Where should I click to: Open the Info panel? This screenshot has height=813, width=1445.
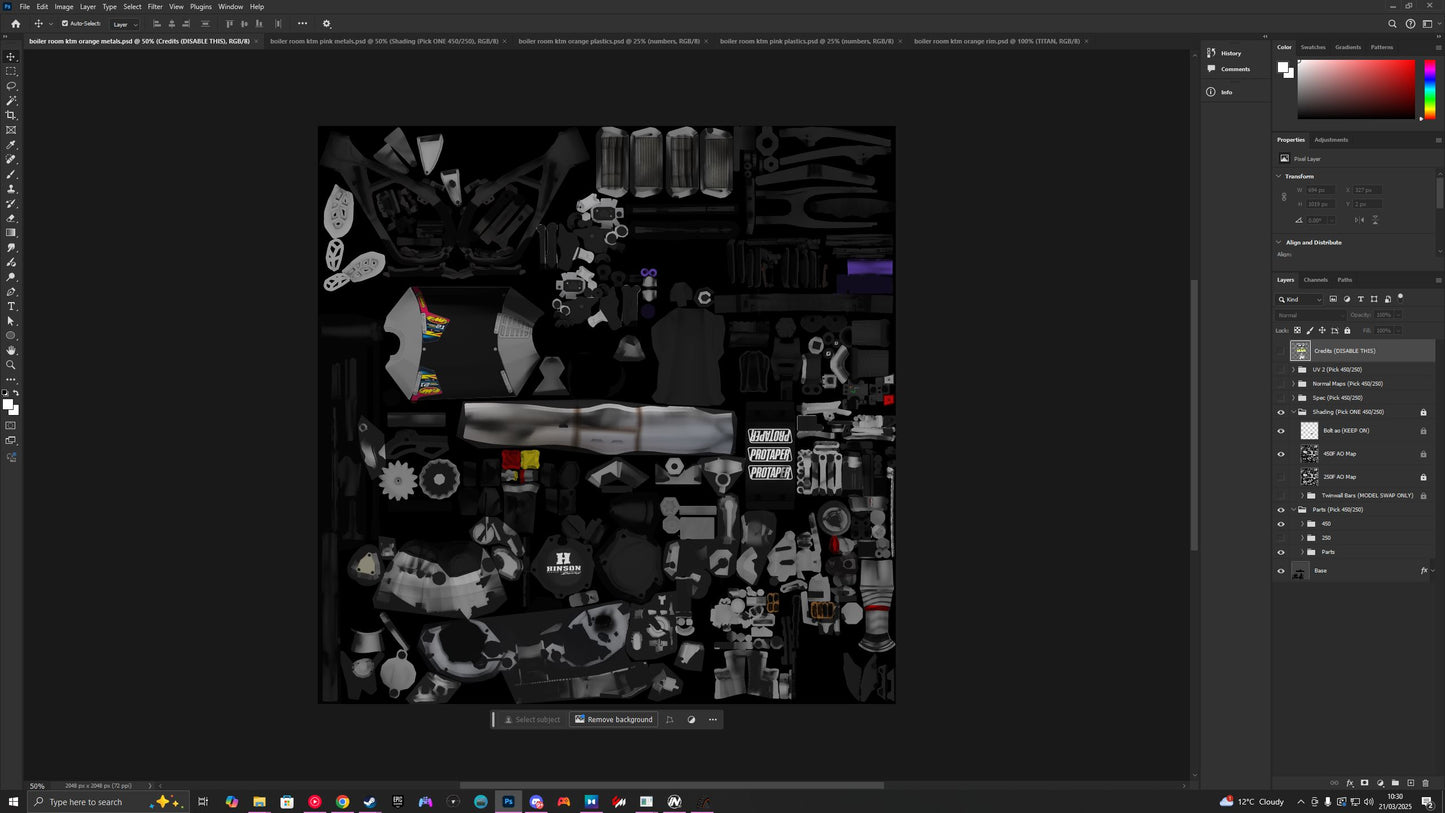[x=1219, y=92]
